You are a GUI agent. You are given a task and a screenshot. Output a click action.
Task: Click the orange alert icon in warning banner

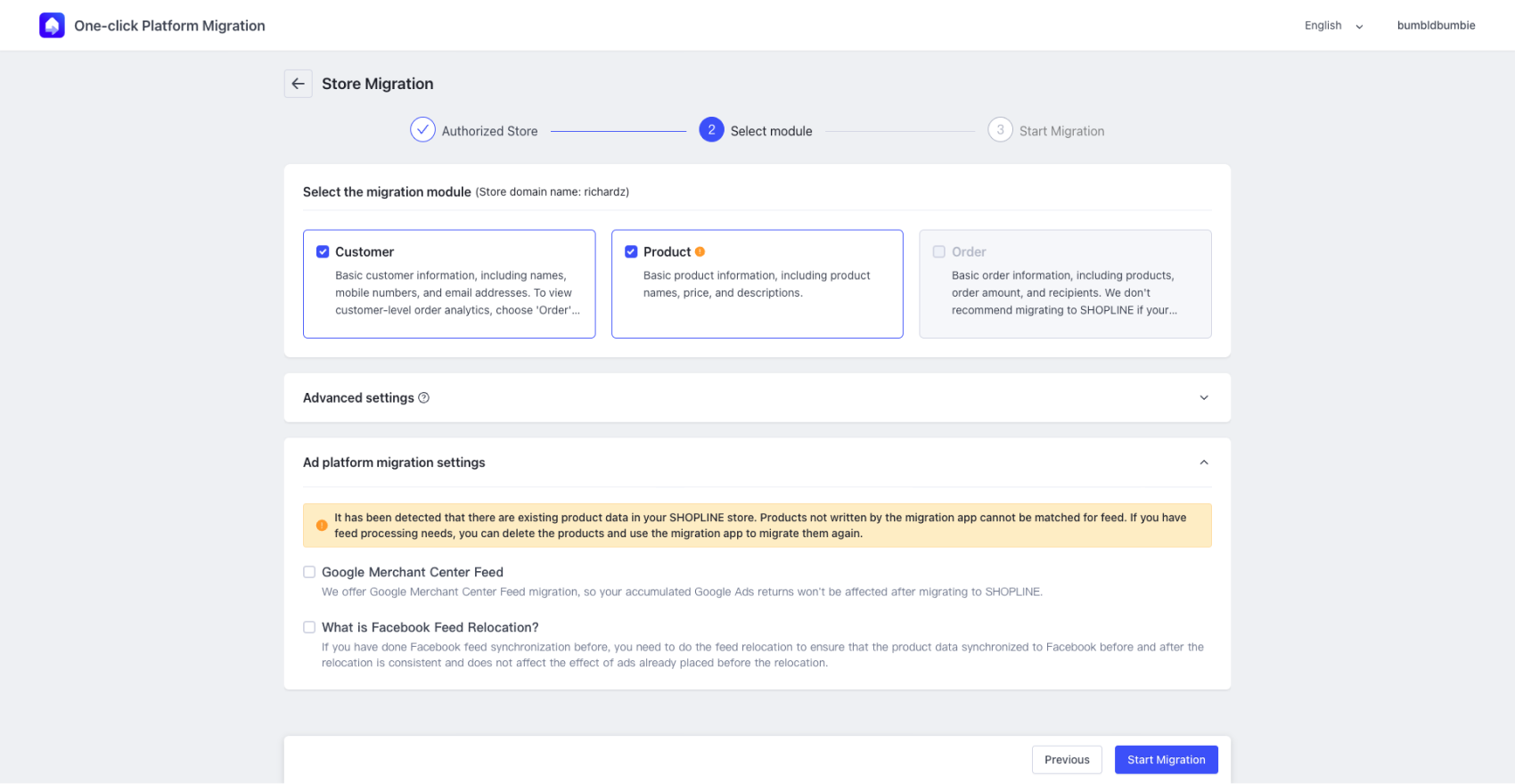(322, 526)
